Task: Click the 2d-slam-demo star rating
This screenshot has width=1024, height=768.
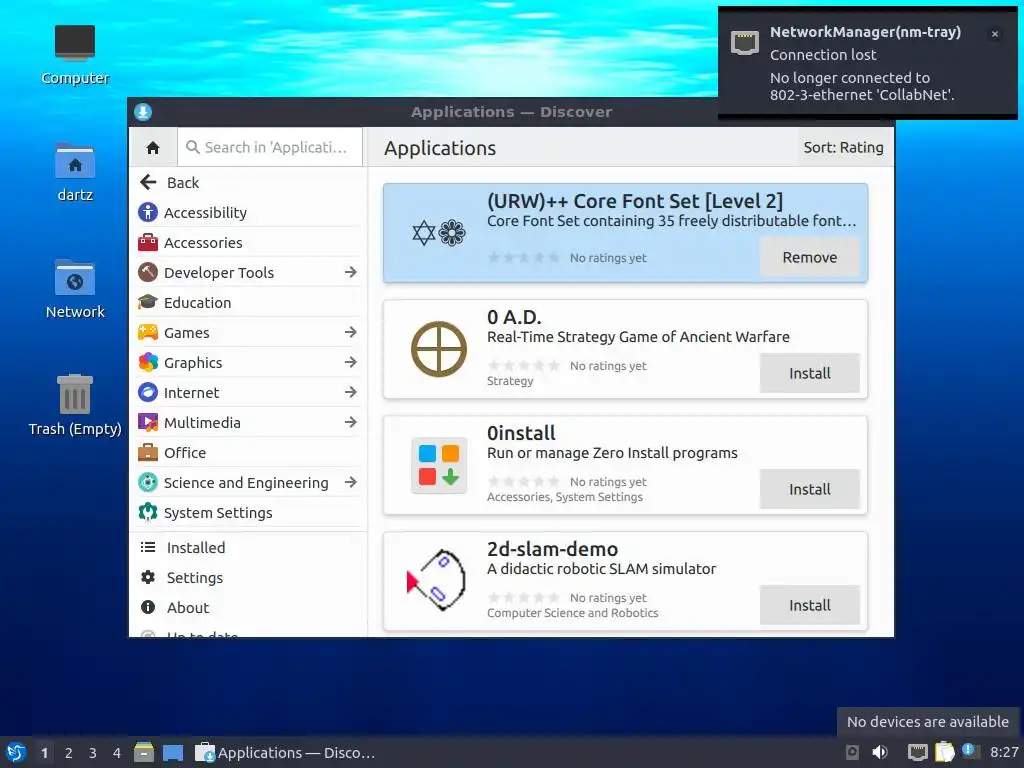Action: [x=524, y=598]
